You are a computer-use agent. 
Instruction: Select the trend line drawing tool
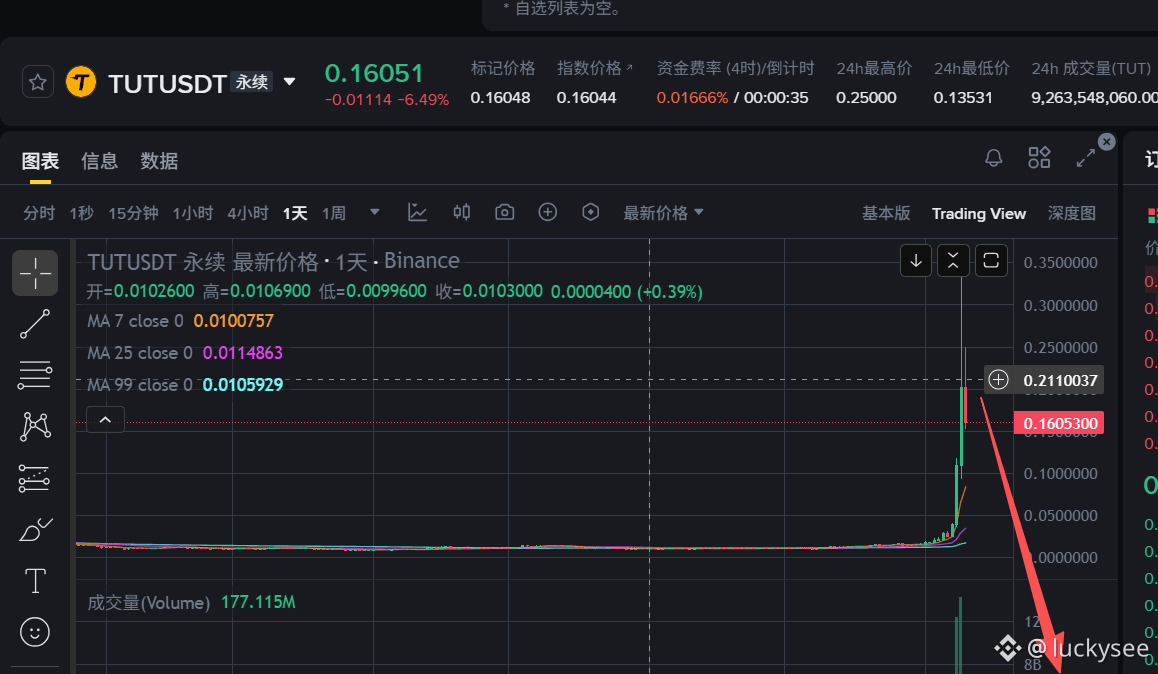point(35,324)
